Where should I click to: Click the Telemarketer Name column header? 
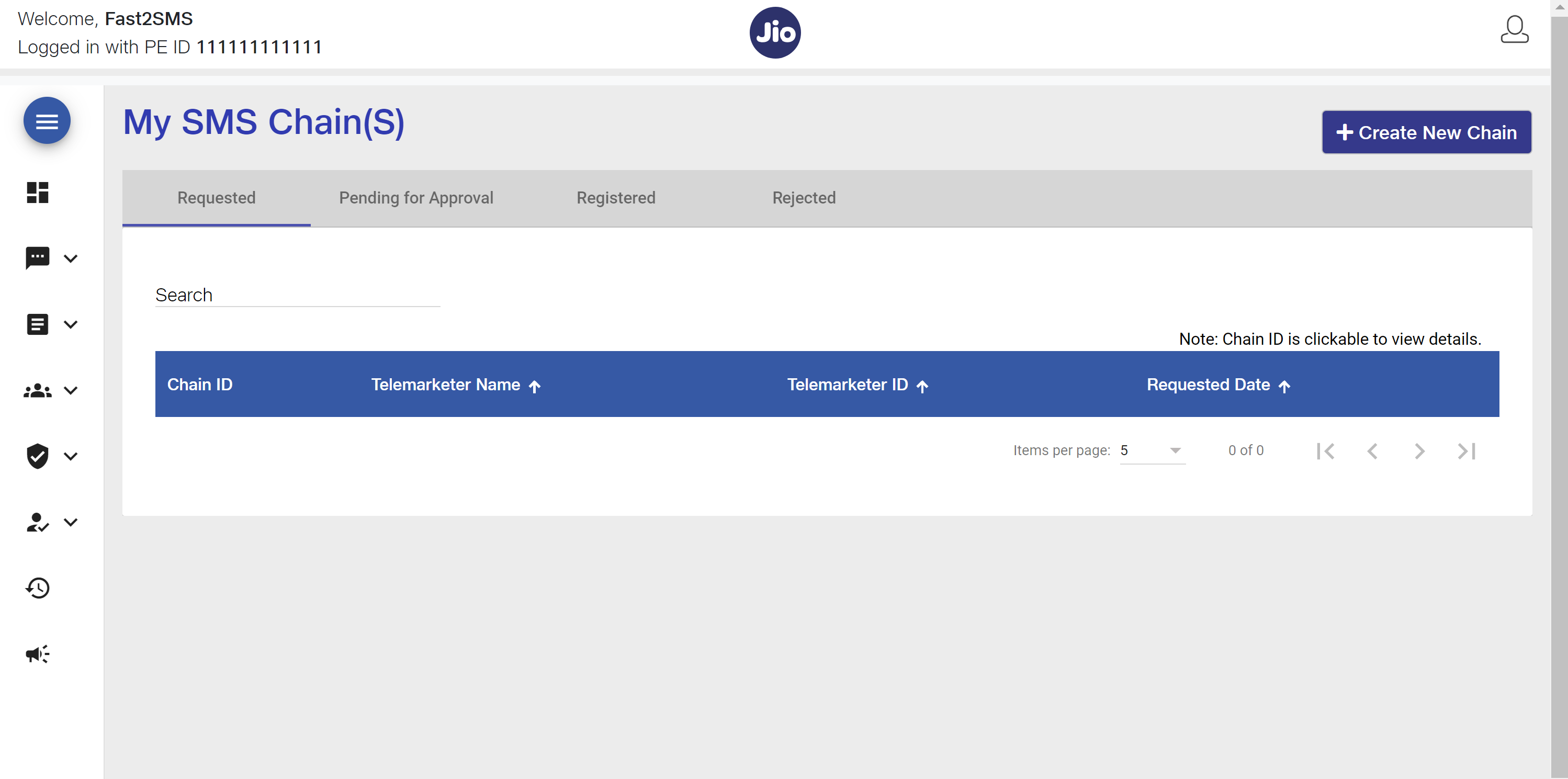pos(446,385)
